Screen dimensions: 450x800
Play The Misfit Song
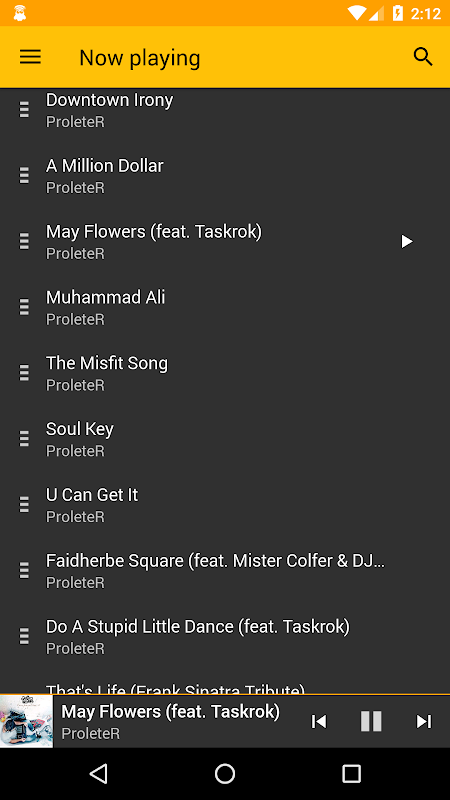[225, 373]
